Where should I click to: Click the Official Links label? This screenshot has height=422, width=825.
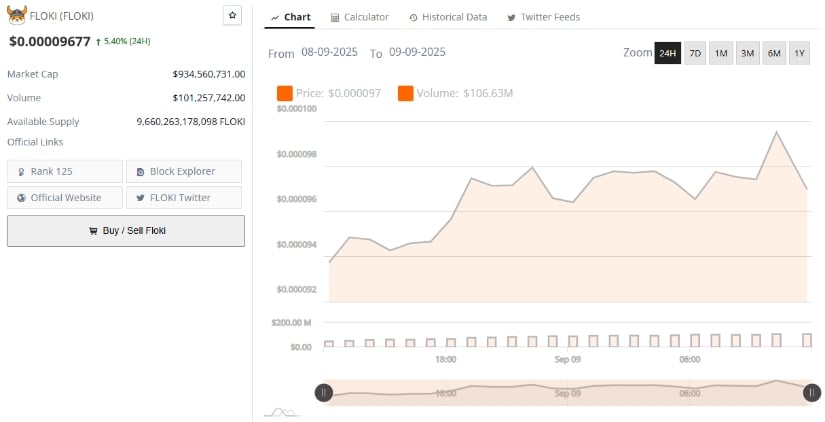tap(35, 142)
